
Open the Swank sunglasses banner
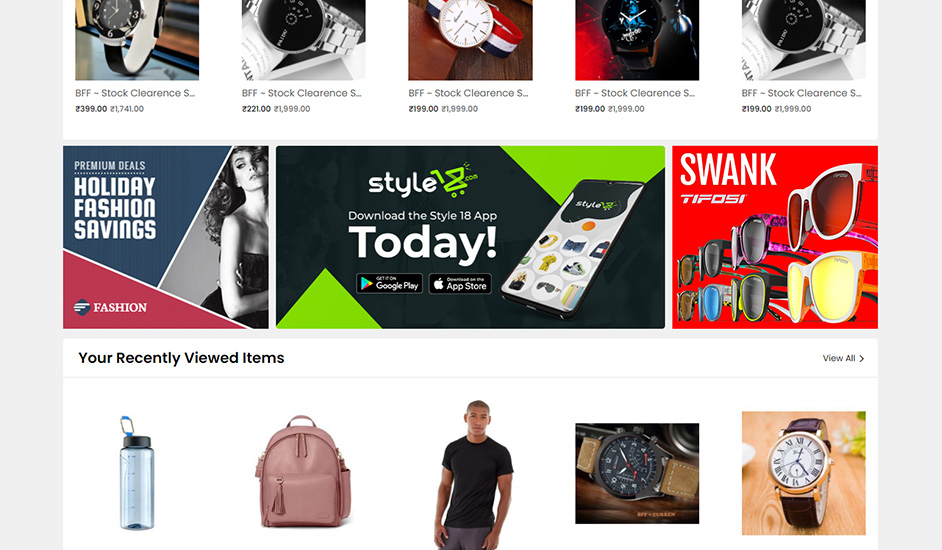pyautogui.click(x=775, y=237)
